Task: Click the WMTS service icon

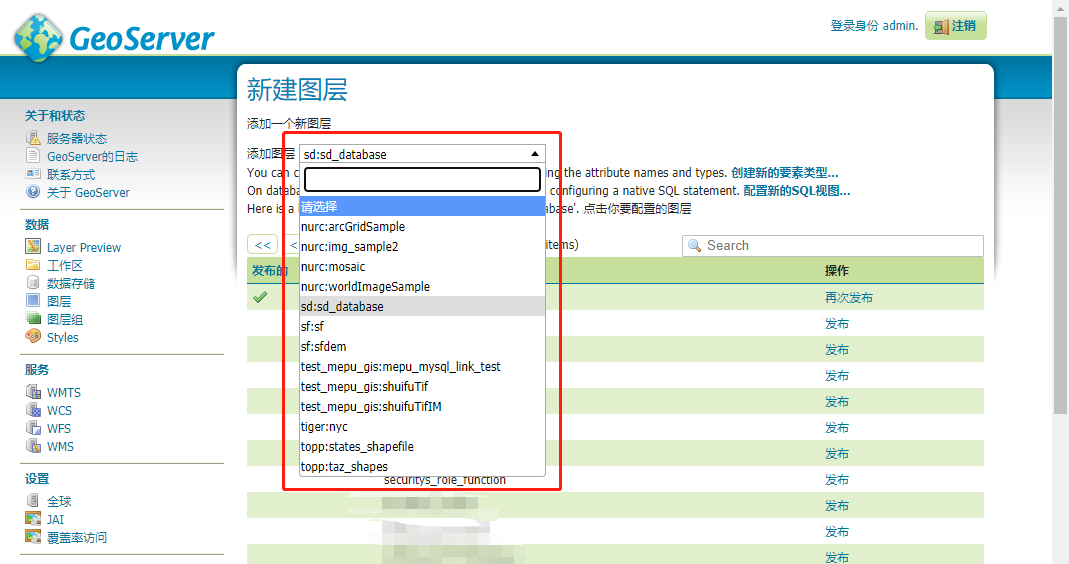Action: 33,391
